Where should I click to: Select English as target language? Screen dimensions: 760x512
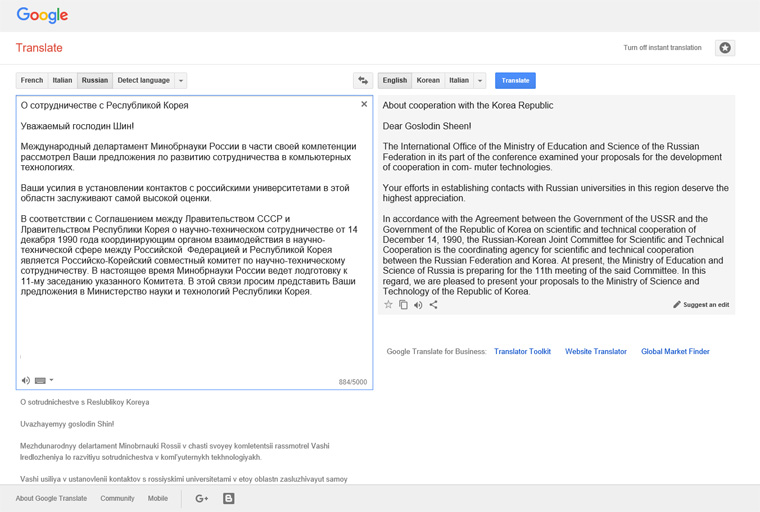pyautogui.click(x=395, y=80)
